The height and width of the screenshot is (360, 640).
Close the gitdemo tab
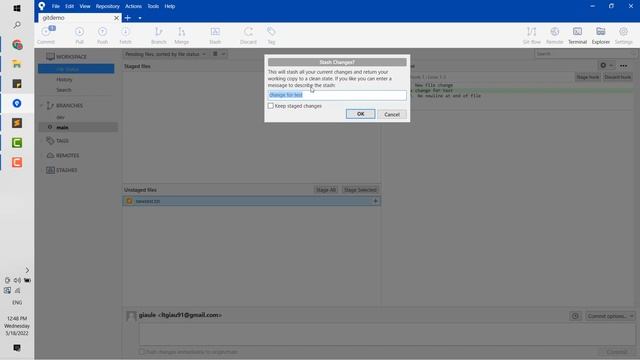click(x=116, y=18)
